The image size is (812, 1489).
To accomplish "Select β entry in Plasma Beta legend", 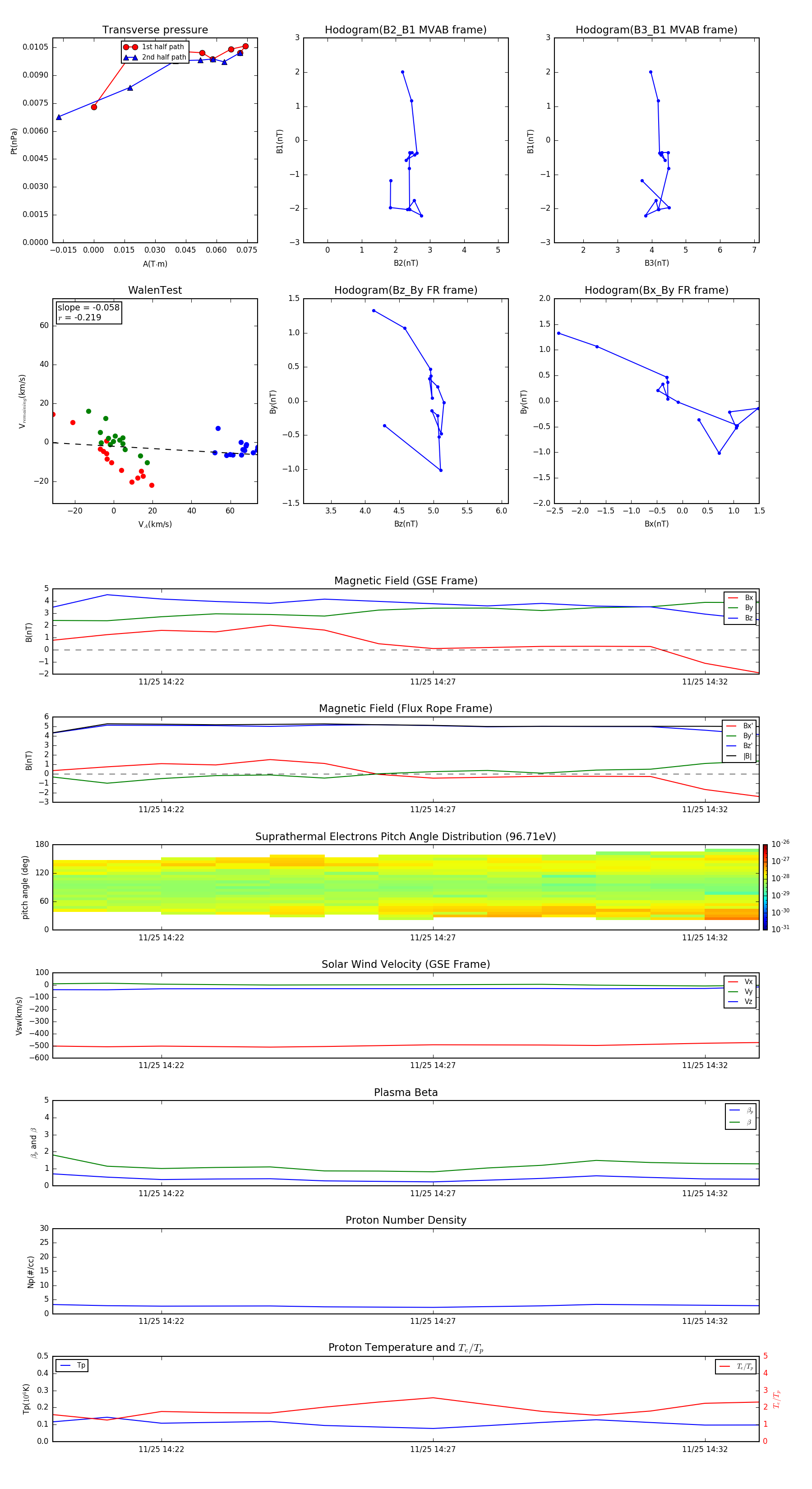I will tap(741, 1122).
